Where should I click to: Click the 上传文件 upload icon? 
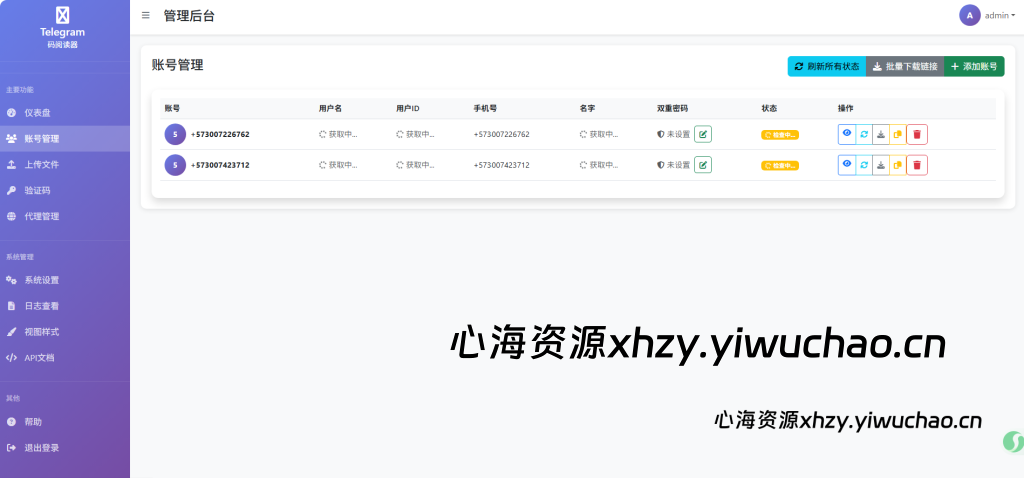[x=11, y=165]
